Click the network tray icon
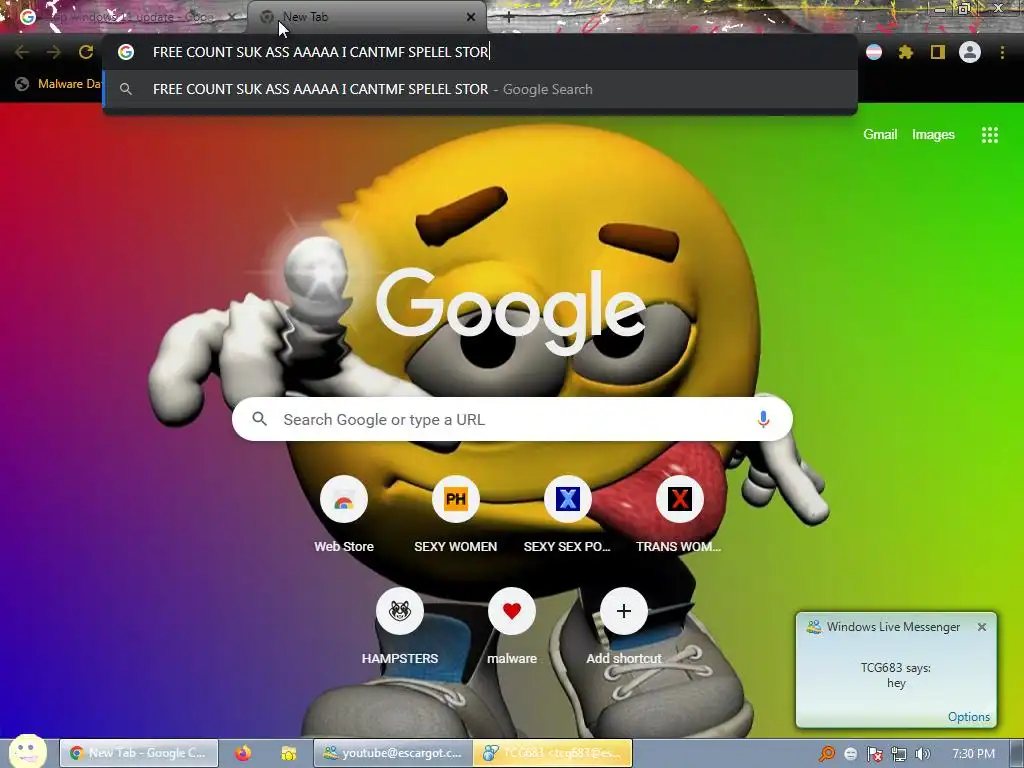 pyautogui.click(x=899, y=754)
